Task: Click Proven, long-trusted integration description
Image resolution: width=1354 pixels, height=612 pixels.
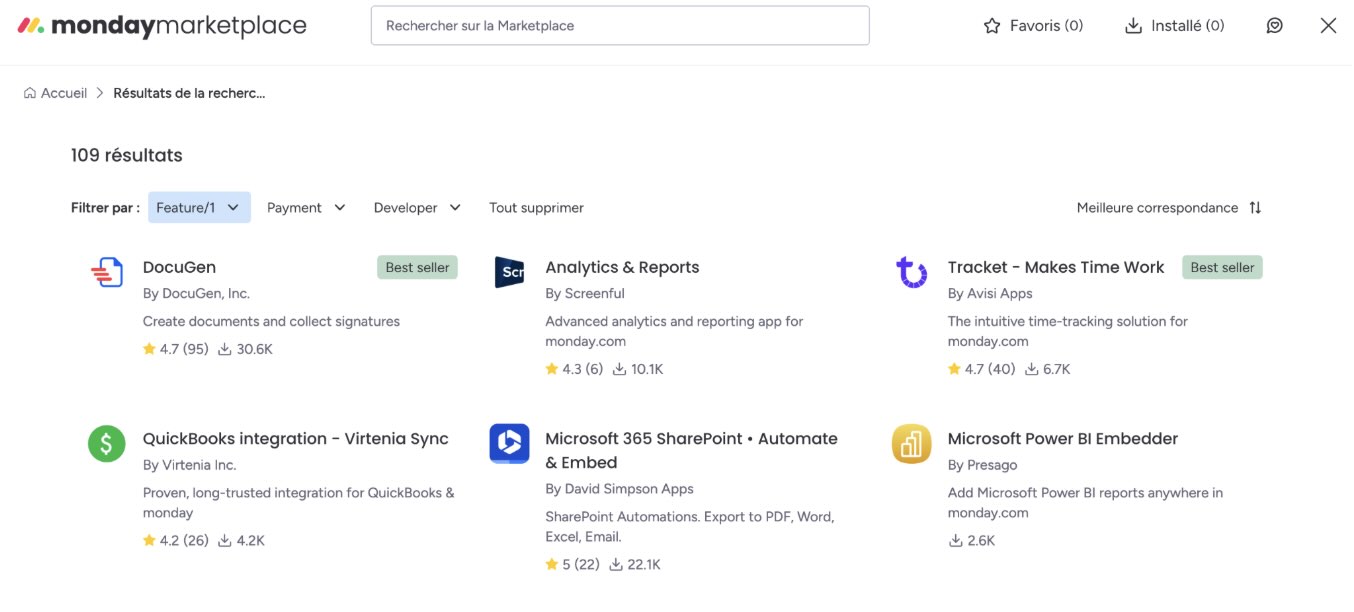Action: tap(299, 502)
